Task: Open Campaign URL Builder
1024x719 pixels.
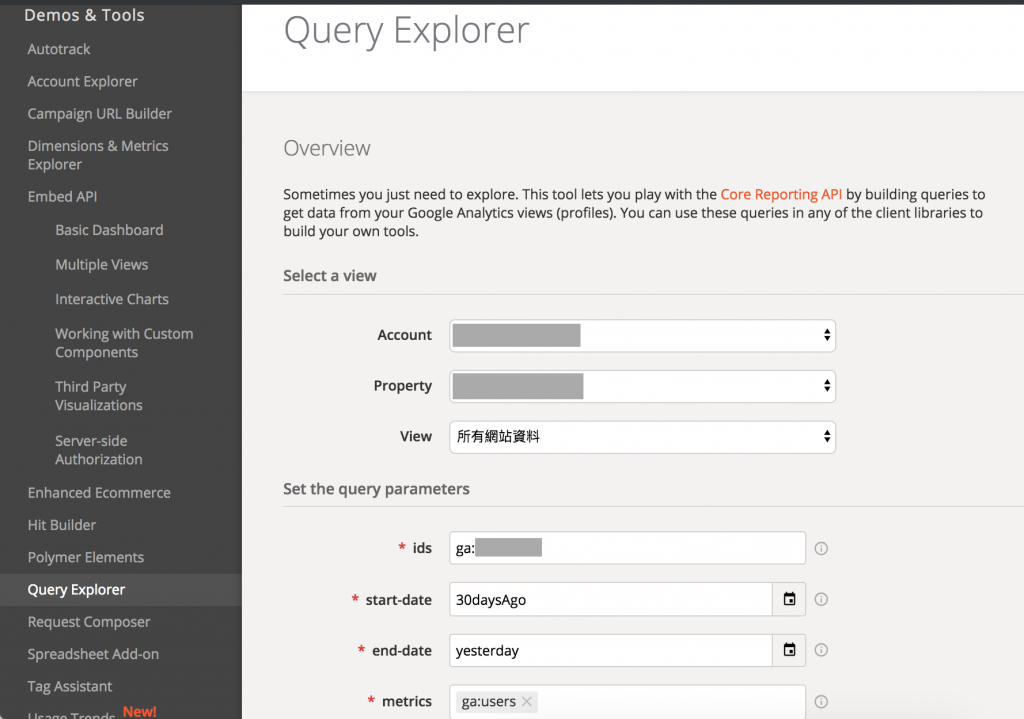Action: [99, 114]
